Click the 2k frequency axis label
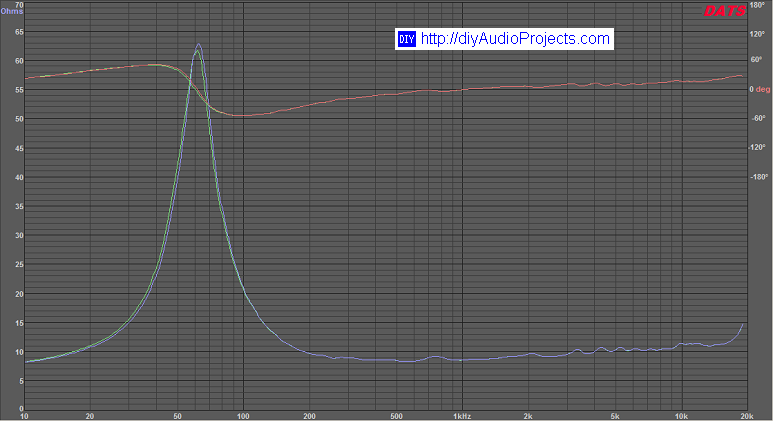 click(528, 415)
